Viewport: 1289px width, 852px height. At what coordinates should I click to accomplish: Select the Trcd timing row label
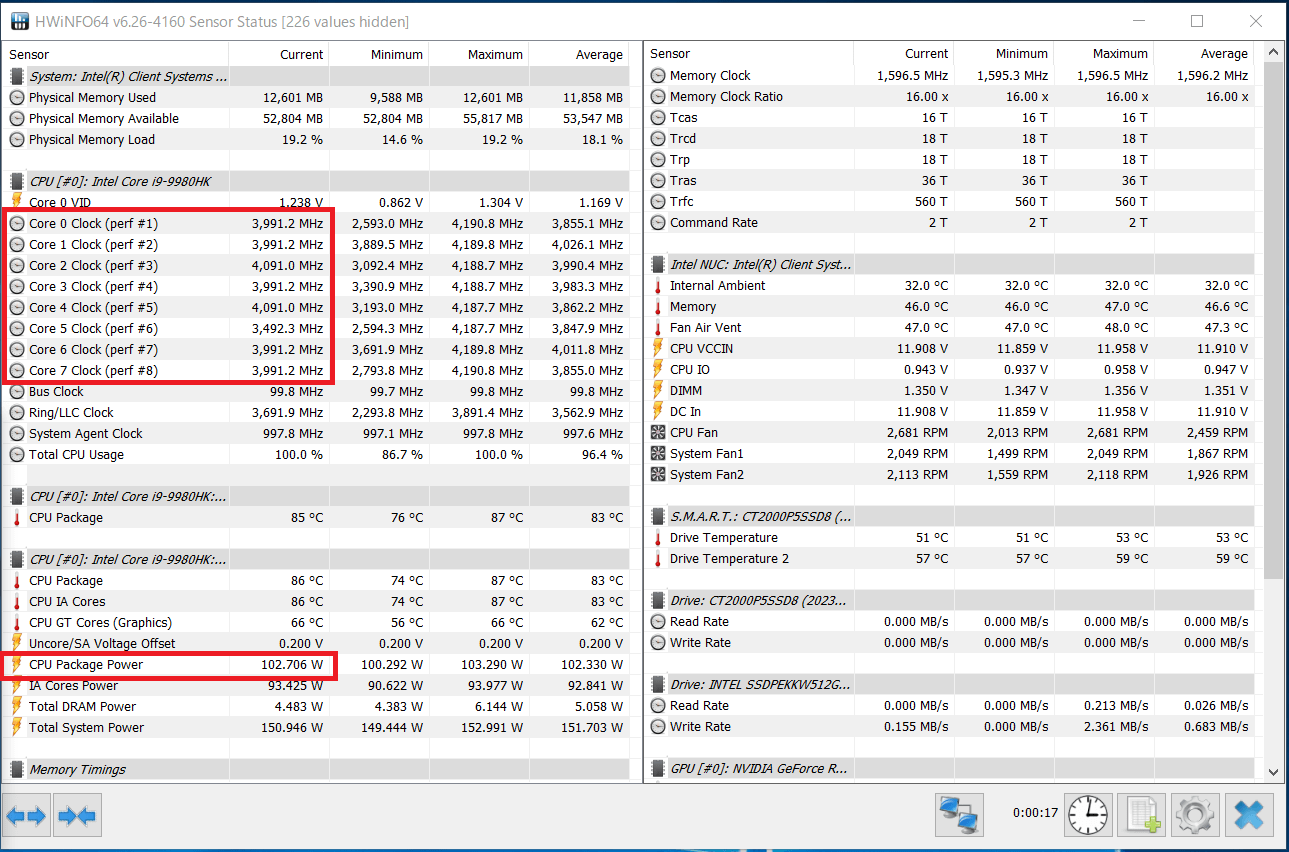point(683,139)
